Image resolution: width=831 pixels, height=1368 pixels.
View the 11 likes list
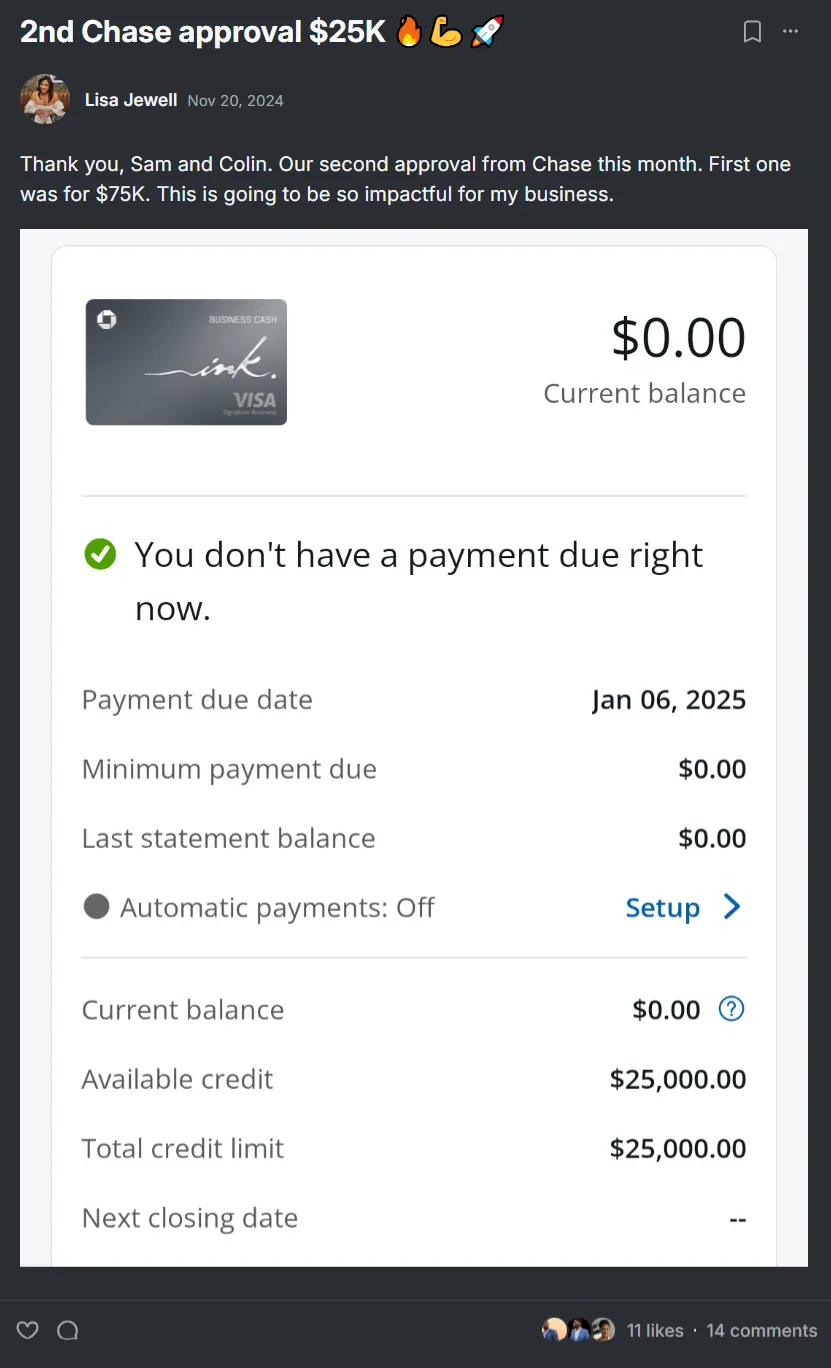click(655, 1330)
